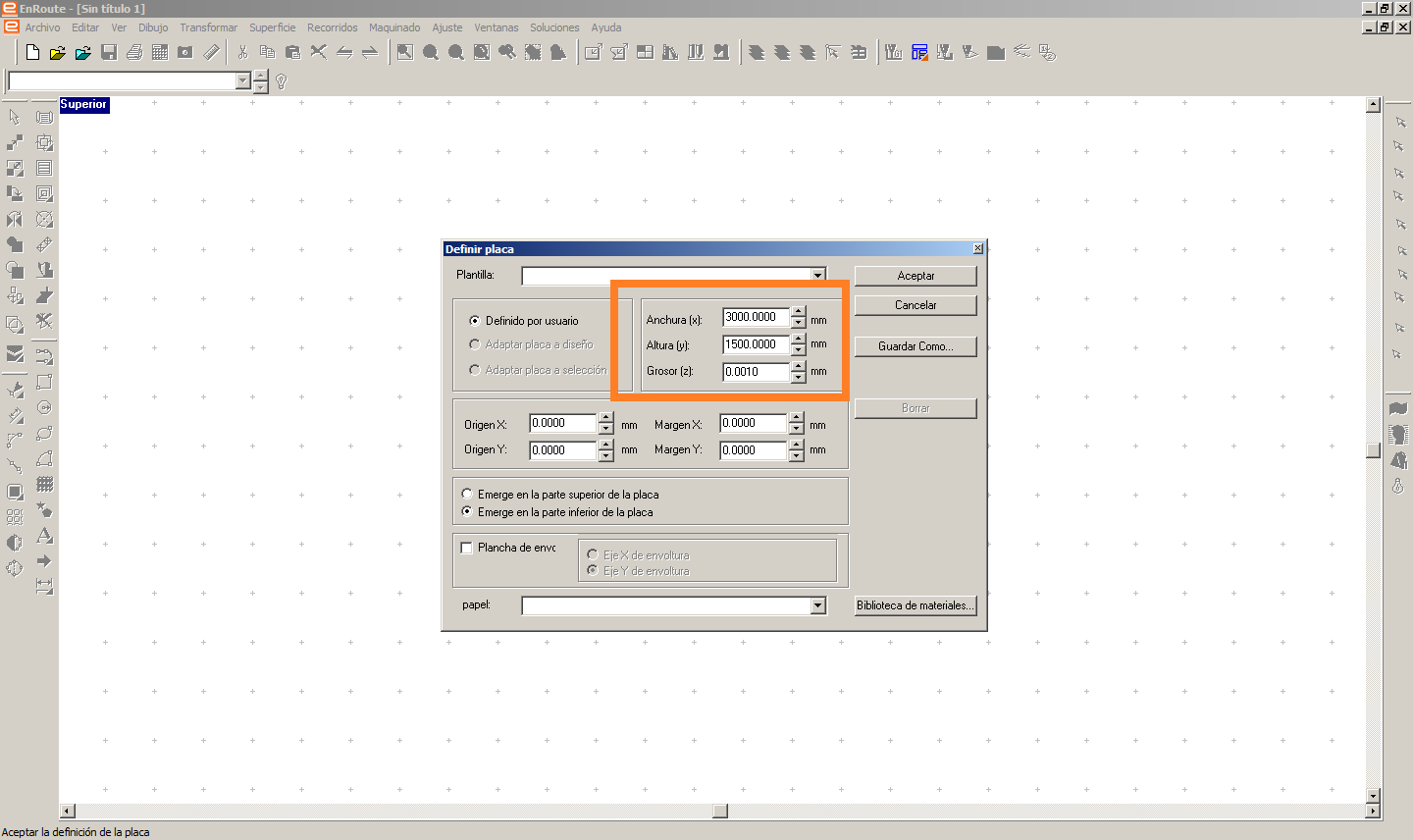This screenshot has width=1413, height=840.
Task: Select the text tool with letter A
Action: coord(44,536)
